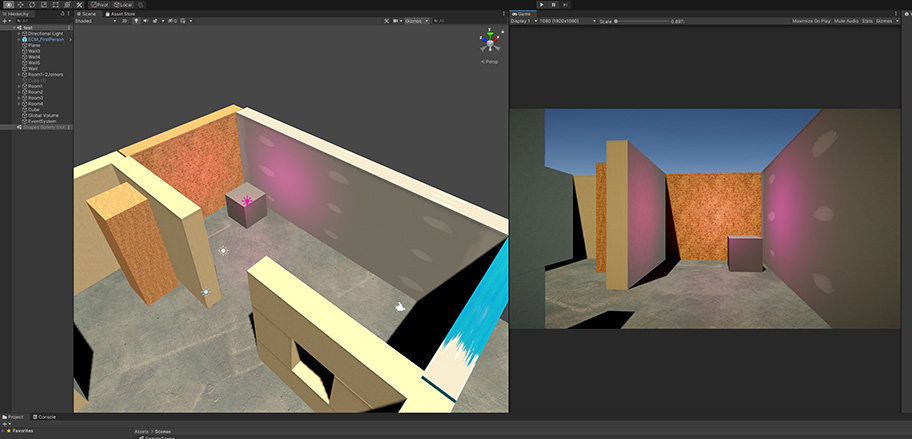Open the Asset Store tab
This screenshot has width=912, height=439.
120,14
